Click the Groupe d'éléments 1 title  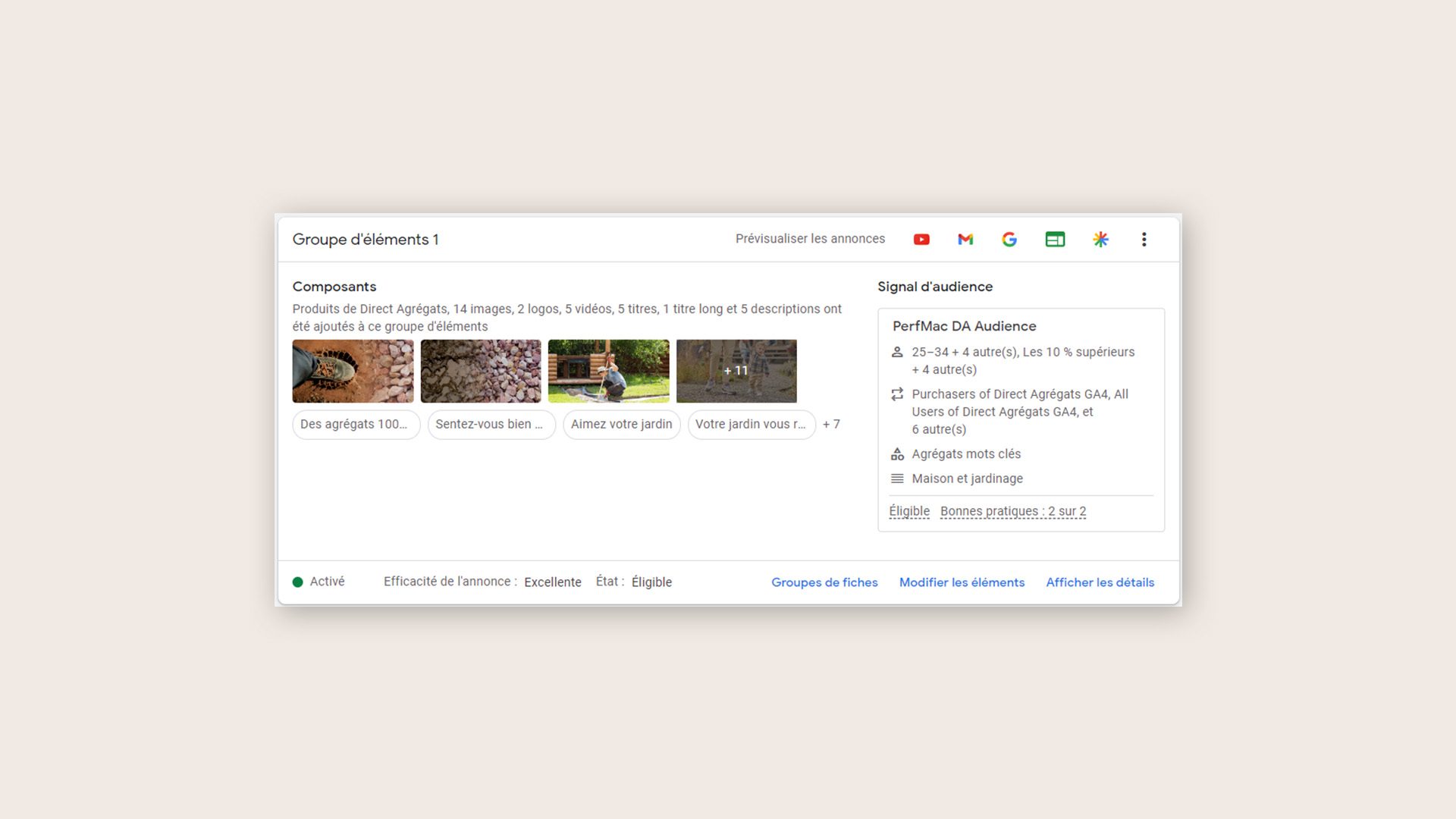[366, 240]
